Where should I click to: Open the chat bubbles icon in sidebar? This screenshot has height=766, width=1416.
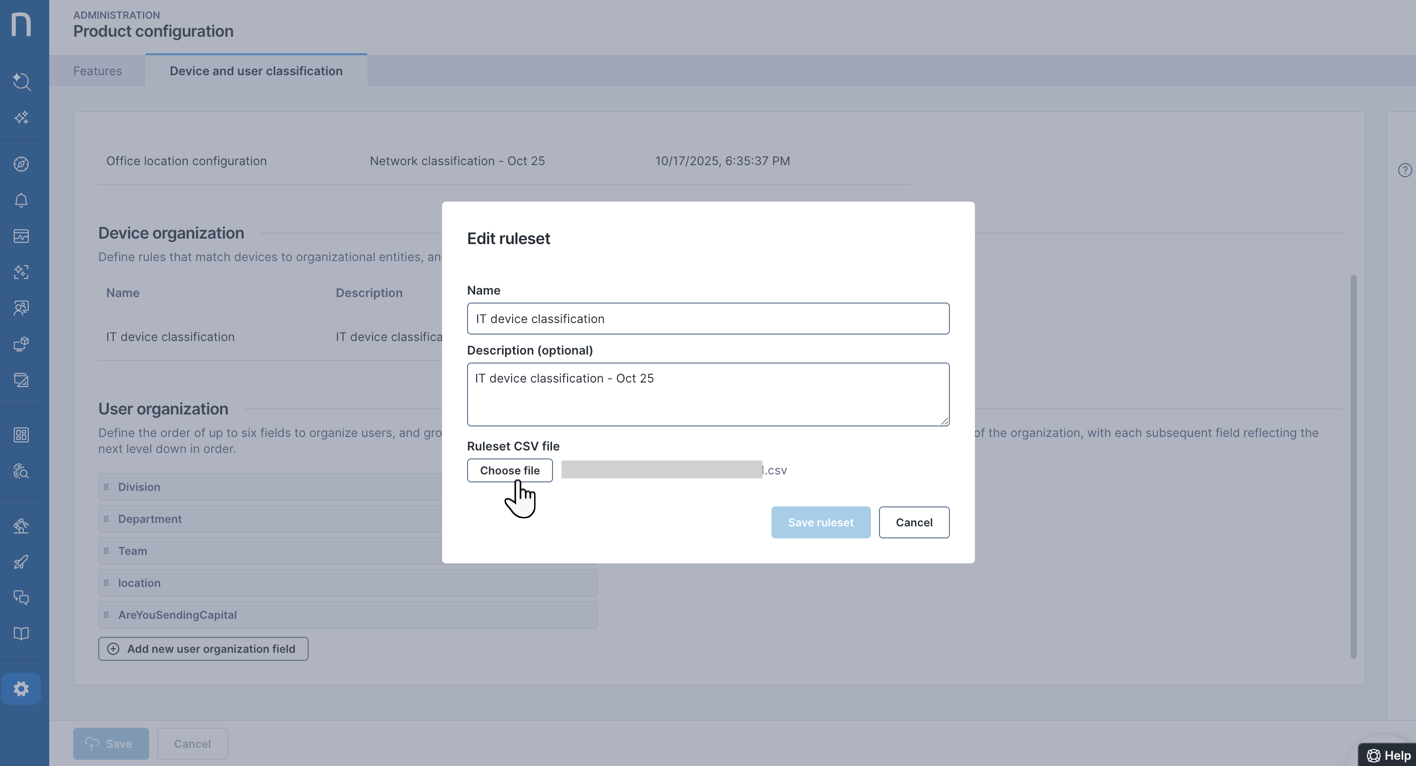coord(21,598)
